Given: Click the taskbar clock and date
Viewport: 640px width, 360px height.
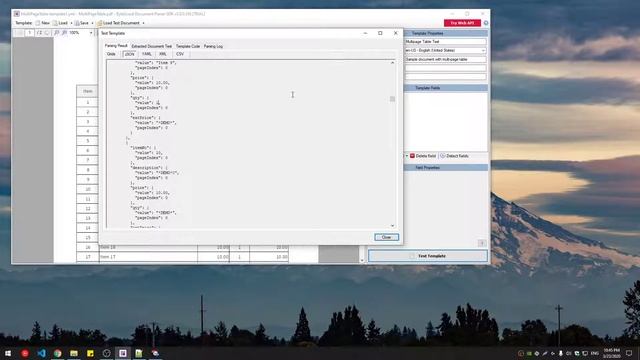Looking at the screenshot, I should (x=611, y=353).
